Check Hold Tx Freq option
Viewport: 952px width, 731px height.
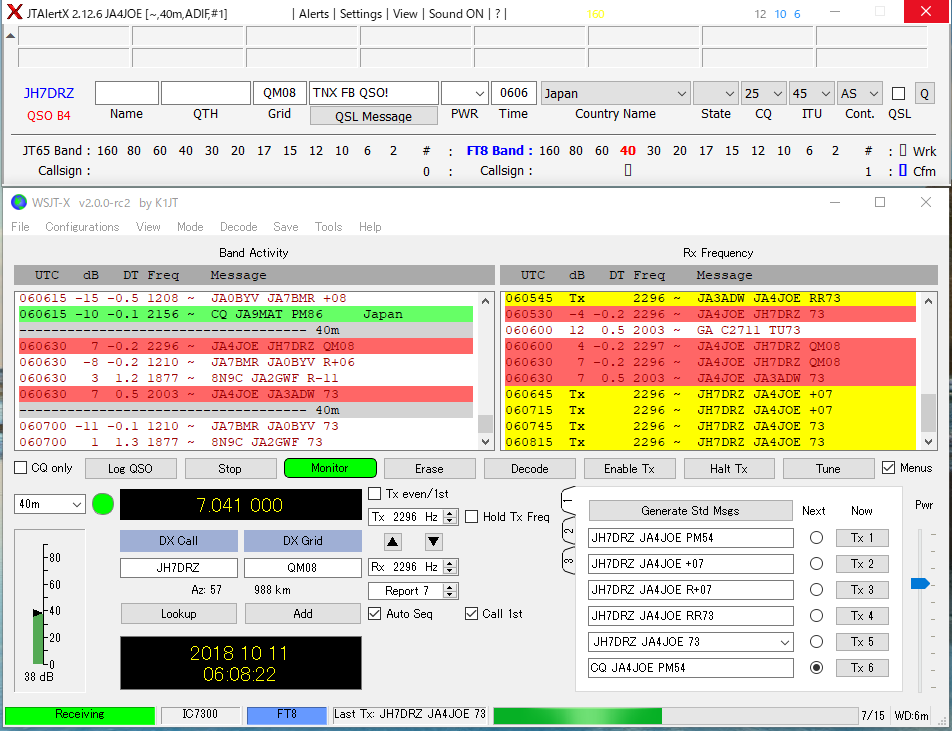[472, 517]
